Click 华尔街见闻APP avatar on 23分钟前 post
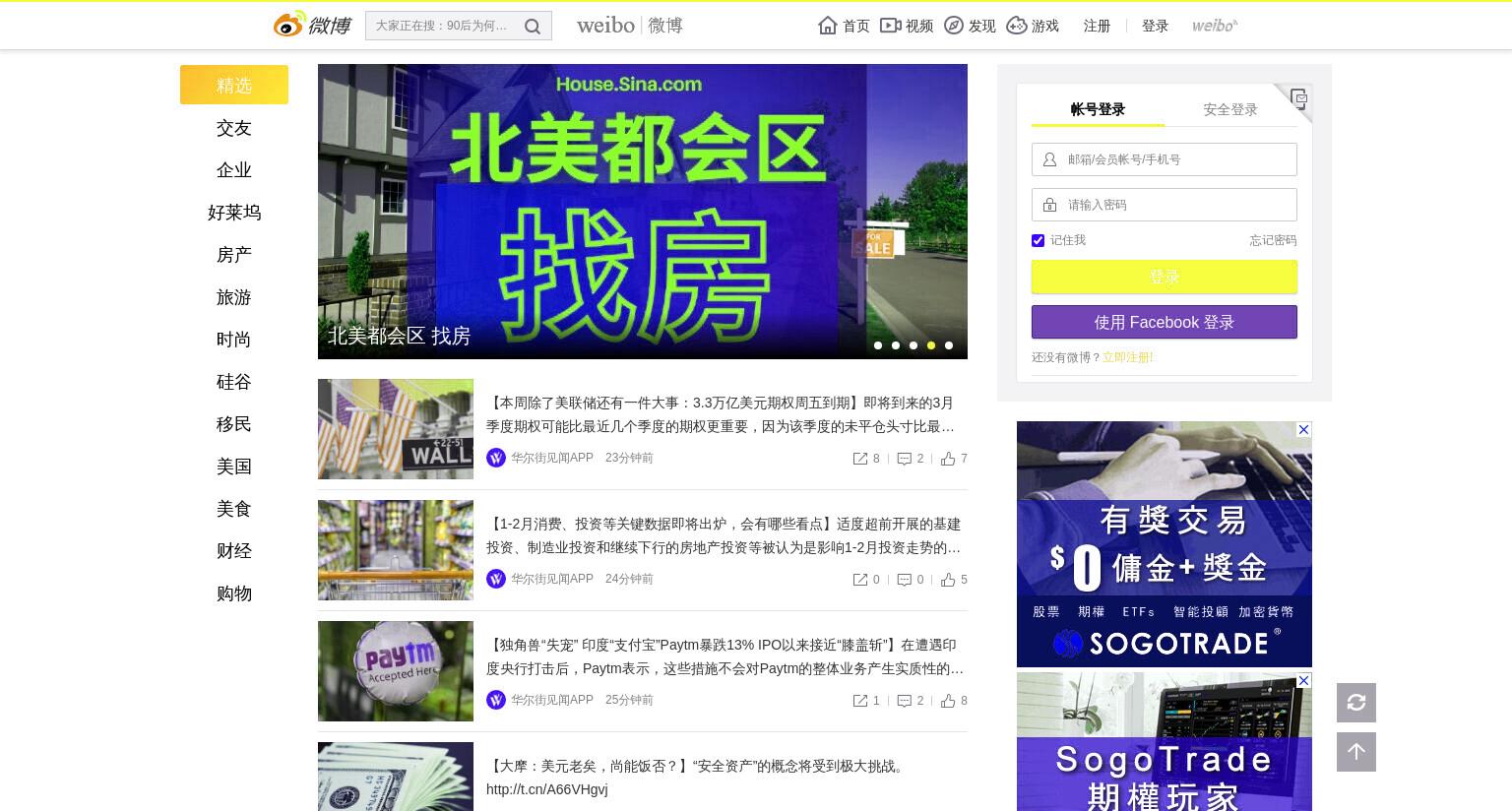 [x=496, y=458]
